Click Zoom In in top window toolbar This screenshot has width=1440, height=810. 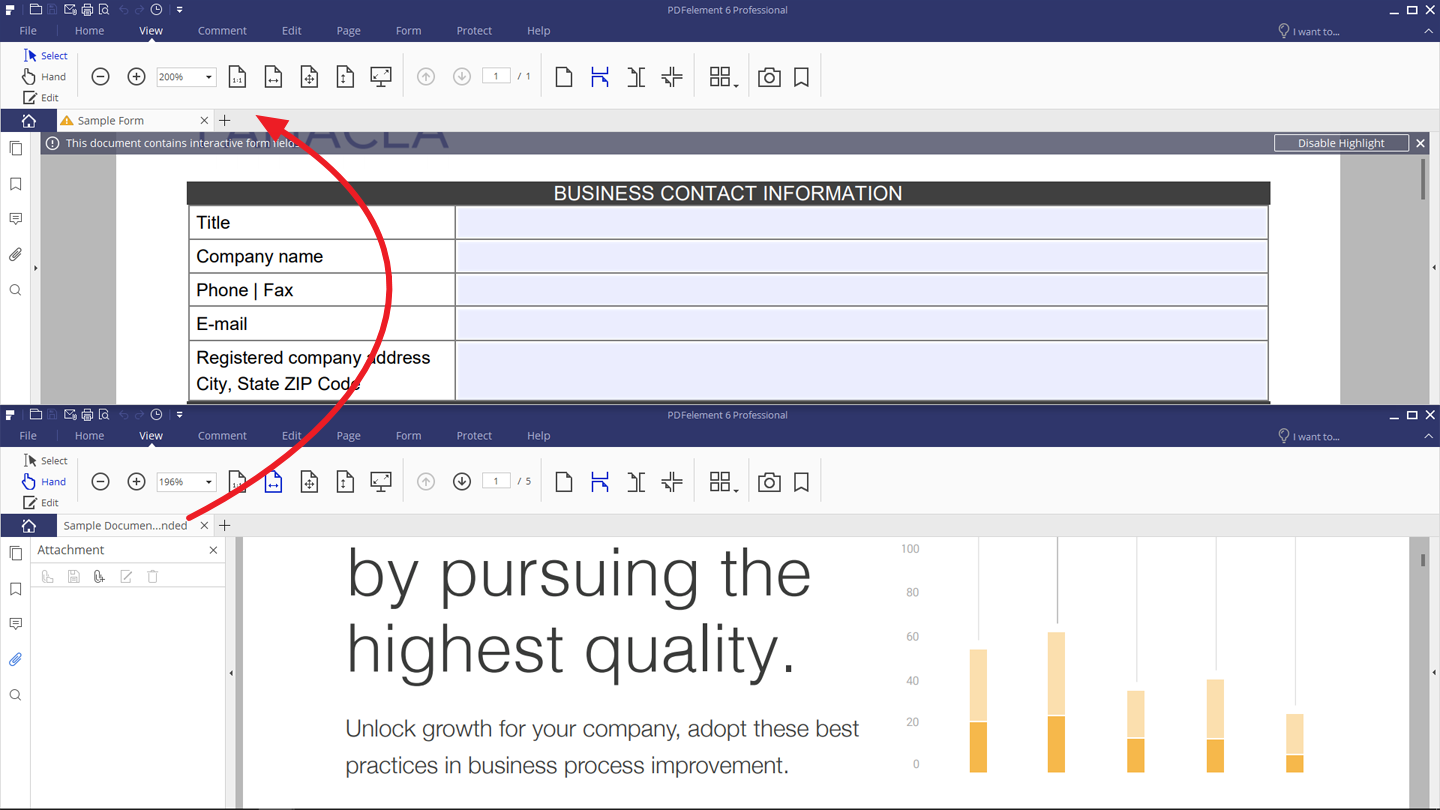point(136,77)
